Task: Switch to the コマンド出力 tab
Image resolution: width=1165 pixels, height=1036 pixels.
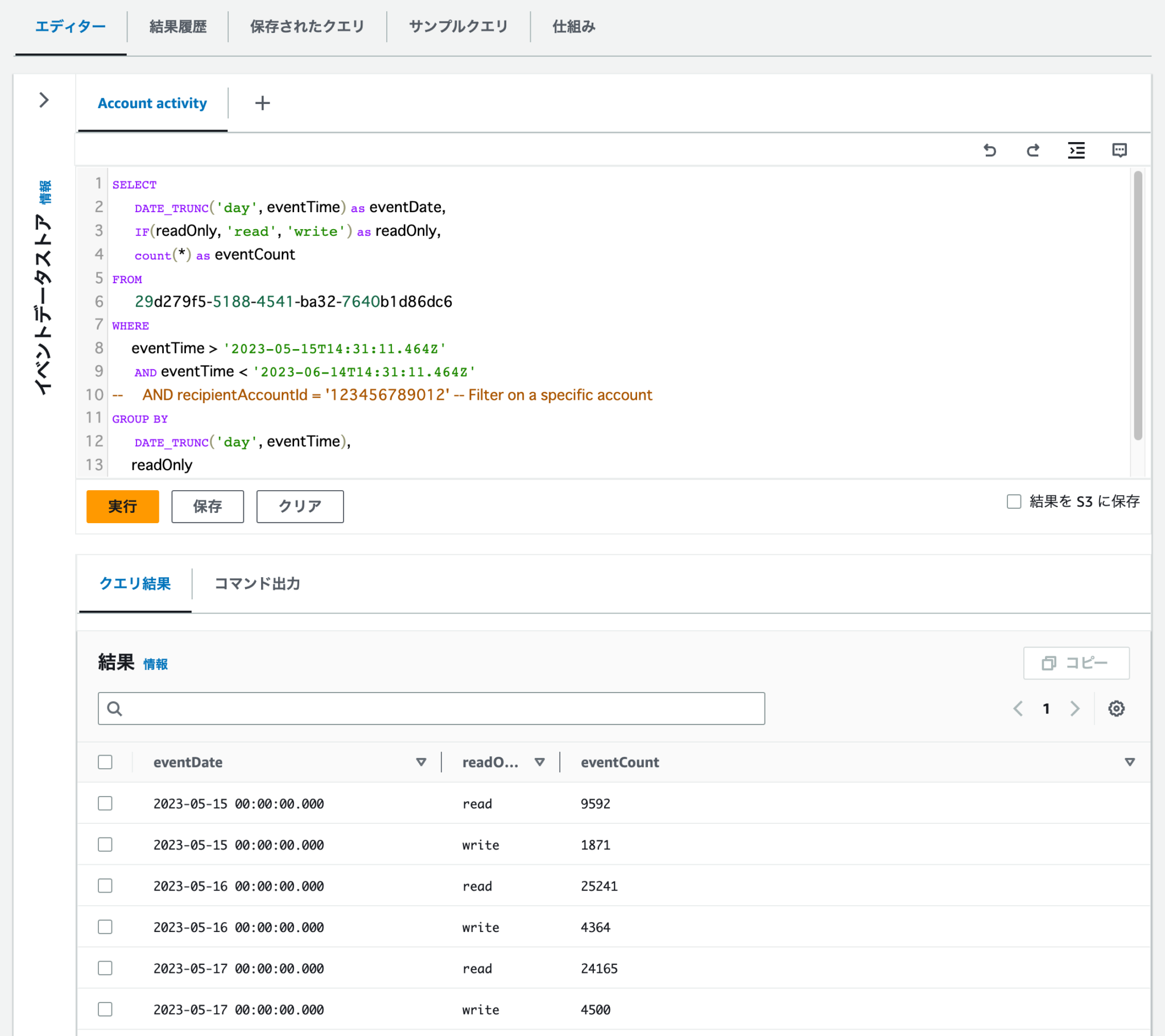Action: tap(257, 583)
